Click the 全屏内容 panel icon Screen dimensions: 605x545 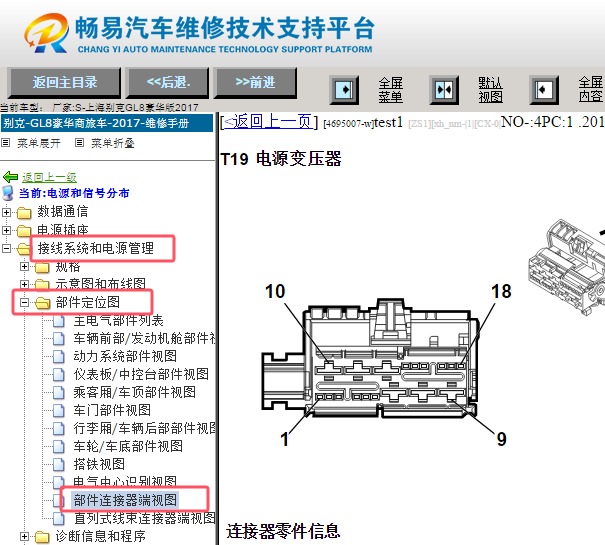(x=544, y=90)
